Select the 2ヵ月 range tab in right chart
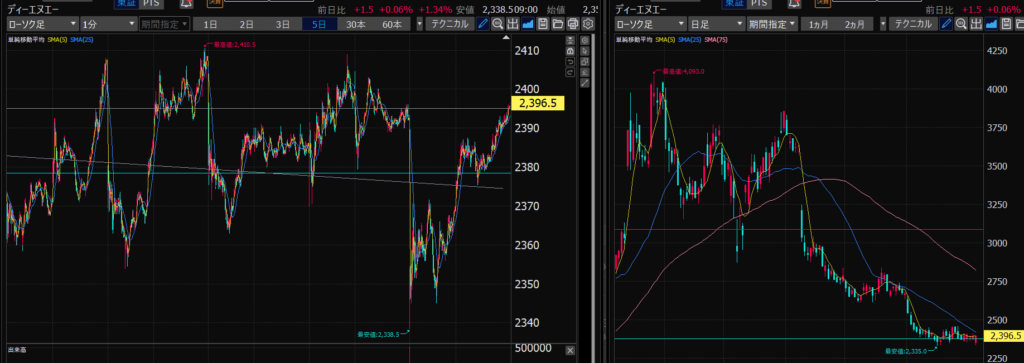The image size is (1024, 363). [x=856, y=24]
